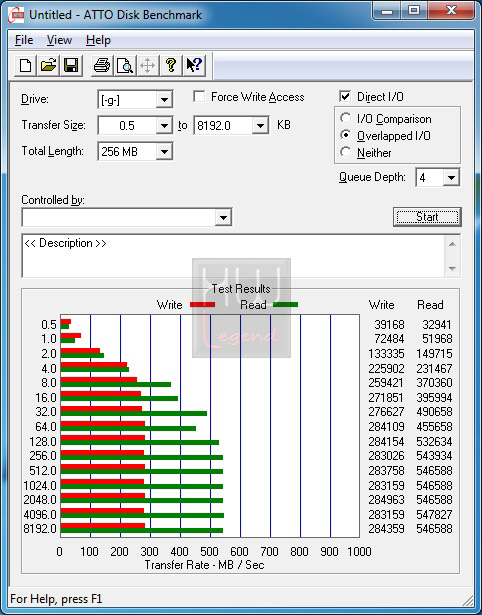Click the Queue Depth label
482x615 pixels.
coord(372,177)
